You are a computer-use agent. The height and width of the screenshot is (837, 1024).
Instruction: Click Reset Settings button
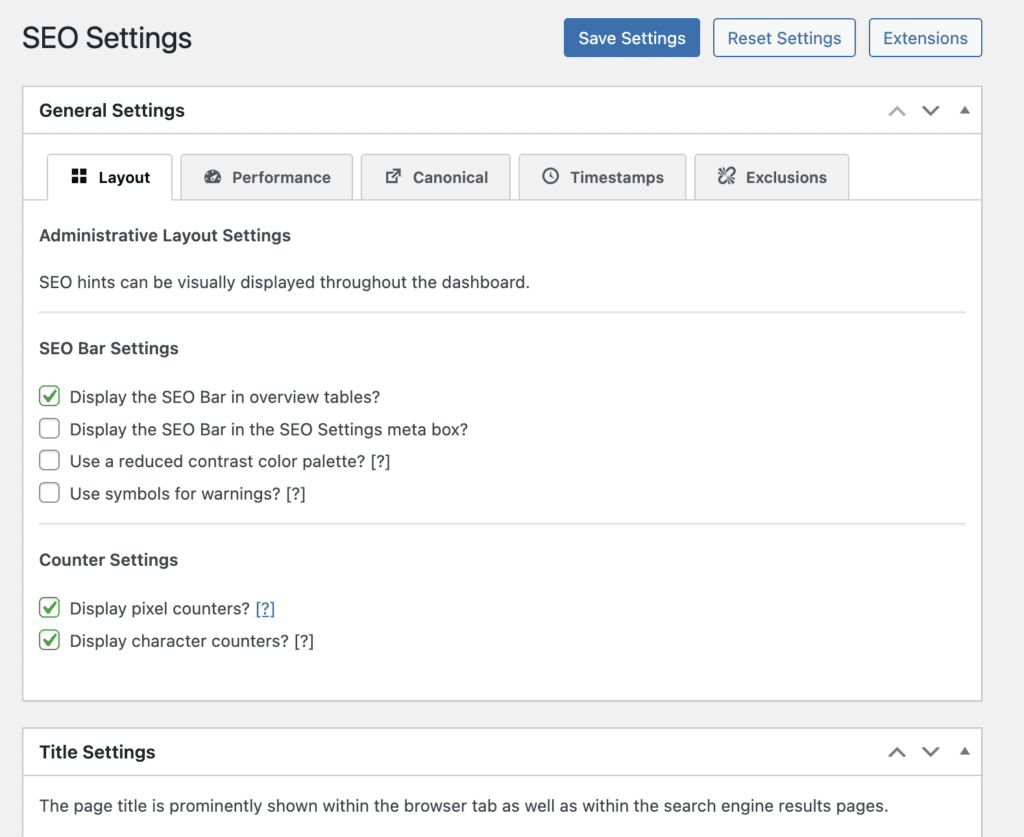tap(784, 38)
